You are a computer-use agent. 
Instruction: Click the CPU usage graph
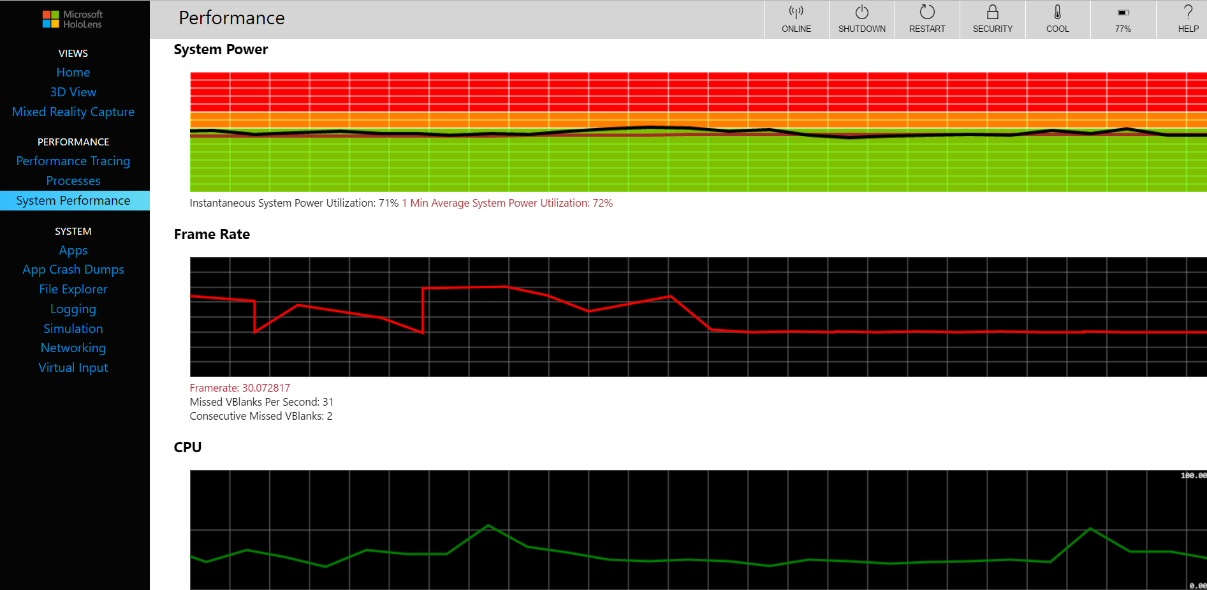click(698, 530)
